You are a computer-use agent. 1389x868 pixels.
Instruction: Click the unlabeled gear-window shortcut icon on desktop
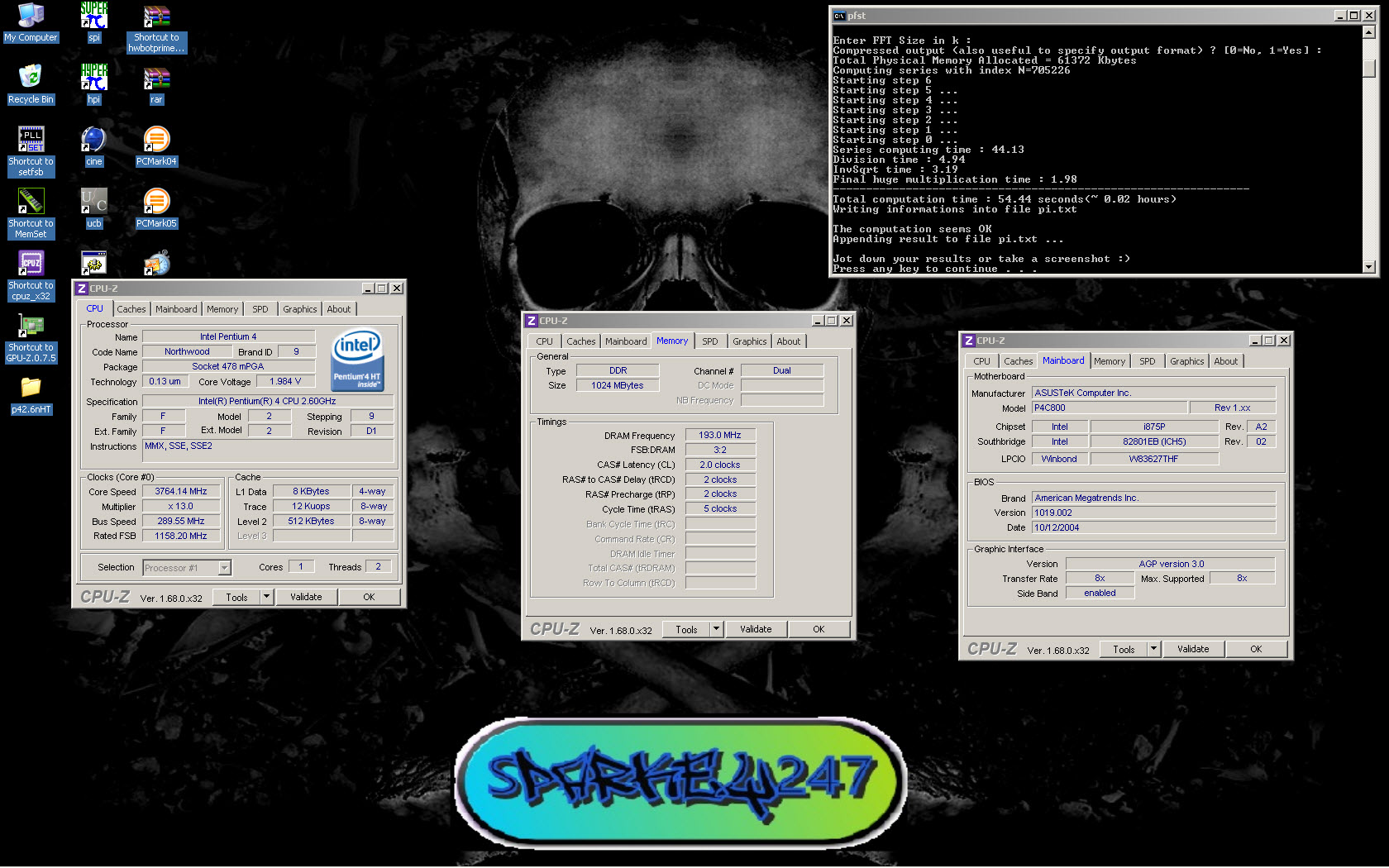[x=93, y=263]
